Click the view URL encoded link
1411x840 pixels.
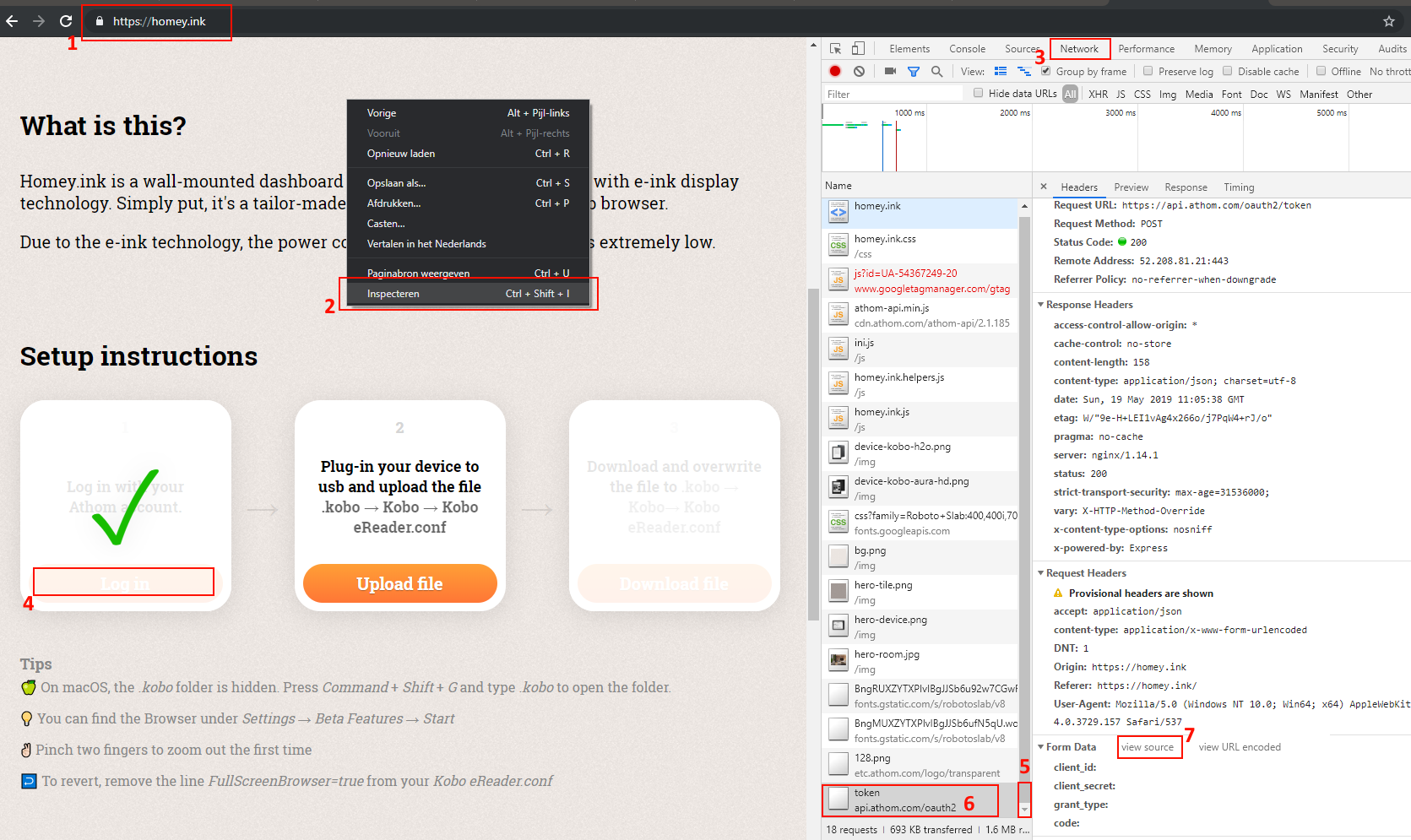(x=1240, y=747)
